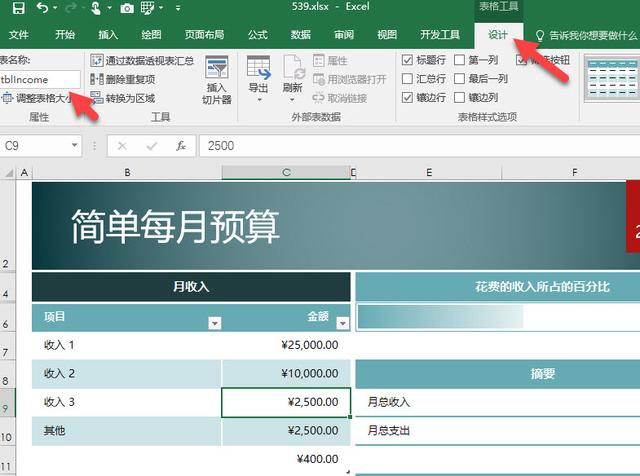Toggle the 最后一列 checkbox
The height and width of the screenshot is (476, 640).
460,78
